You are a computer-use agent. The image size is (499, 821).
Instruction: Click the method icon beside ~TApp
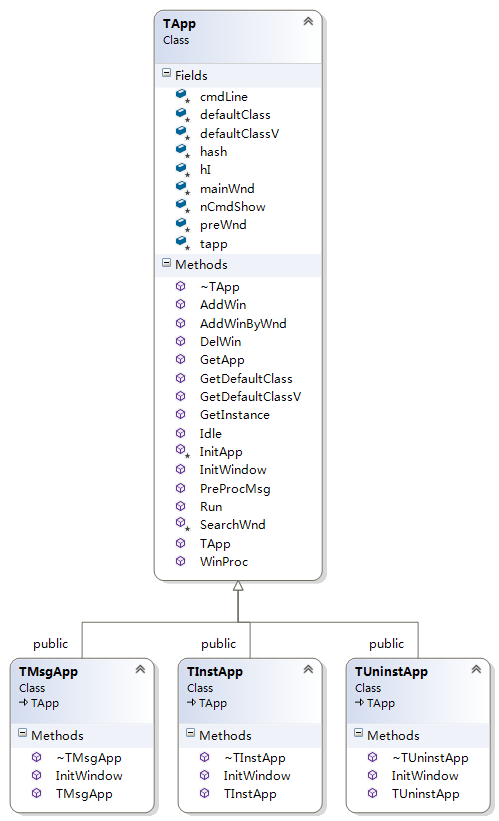181,286
